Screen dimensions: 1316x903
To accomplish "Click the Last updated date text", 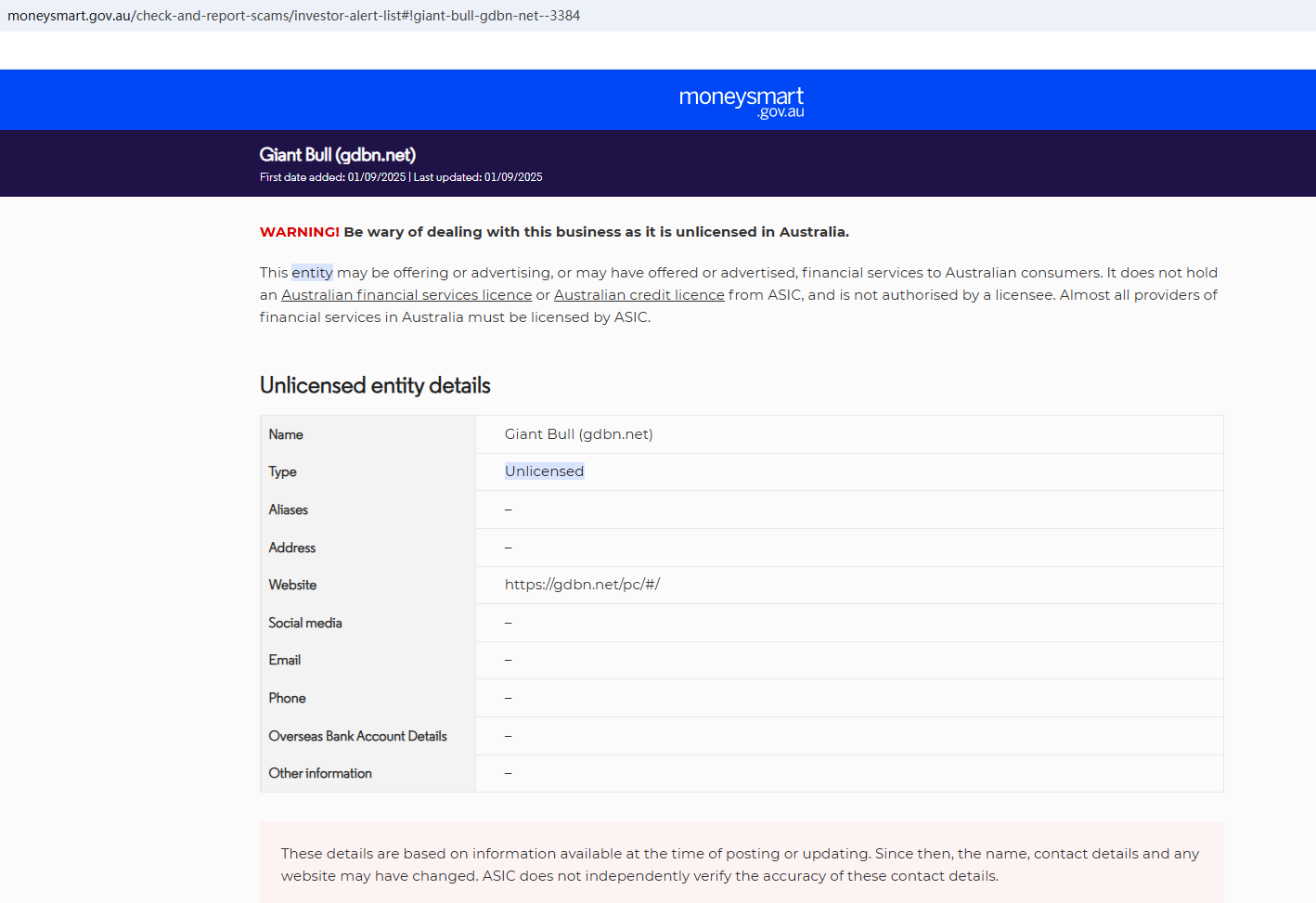I will point(478,177).
